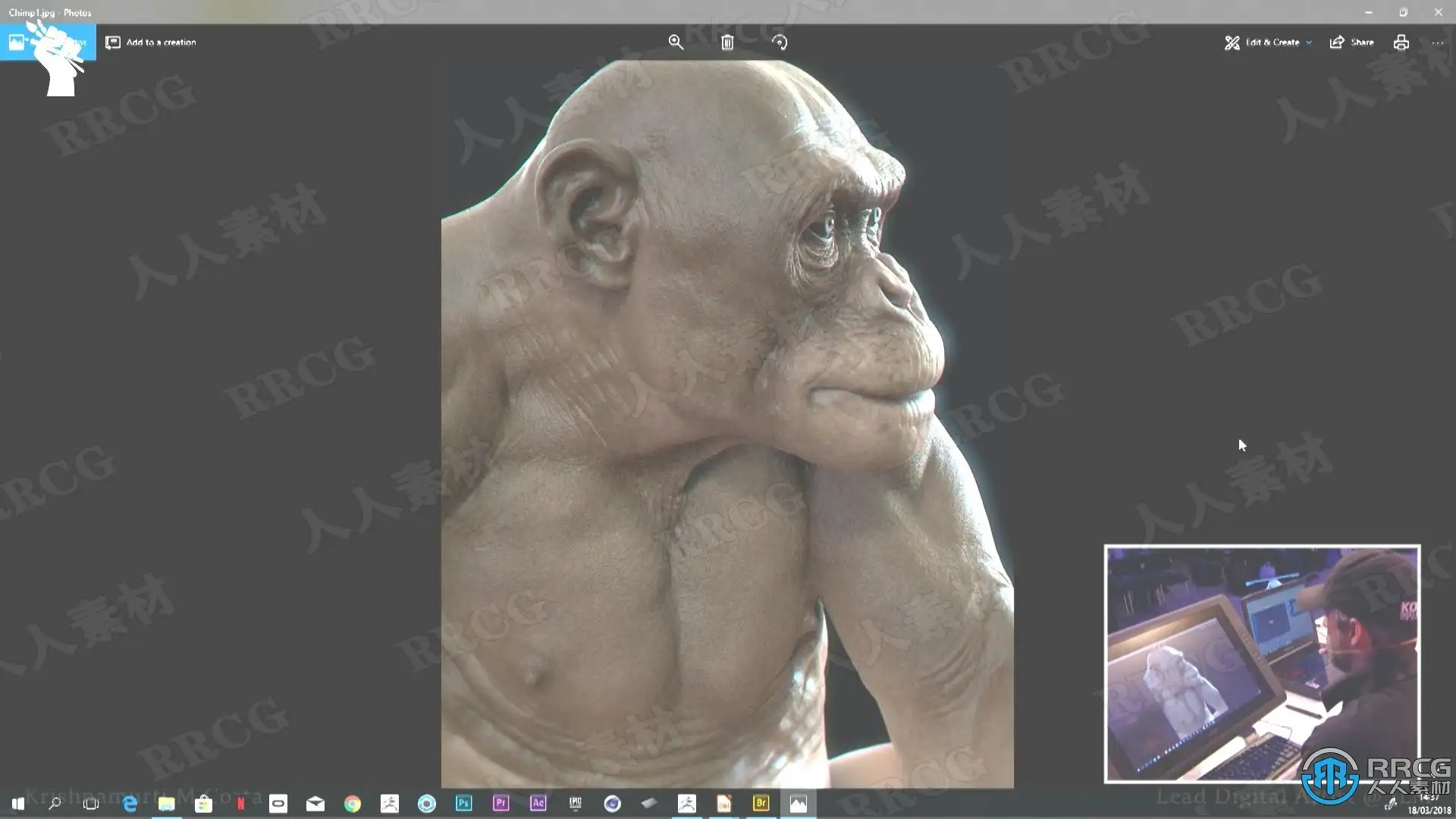The image size is (1456, 819).
Task: Click the Share button
Action: click(1351, 42)
